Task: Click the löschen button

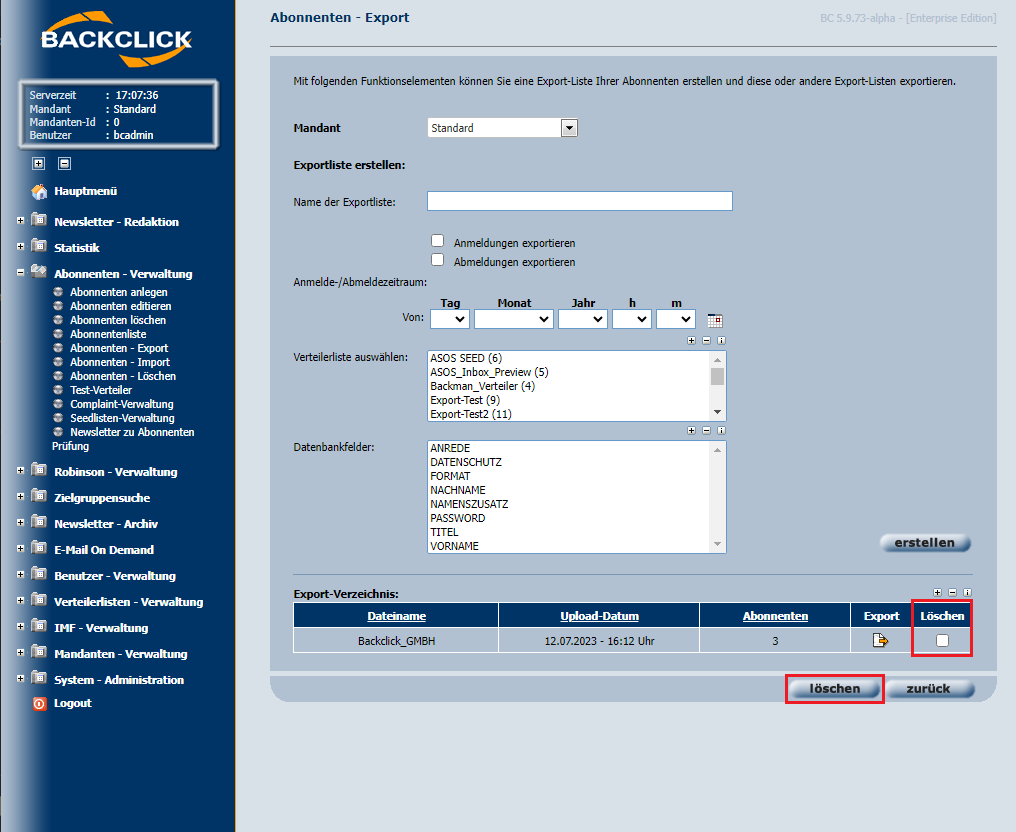Action: [x=835, y=689]
